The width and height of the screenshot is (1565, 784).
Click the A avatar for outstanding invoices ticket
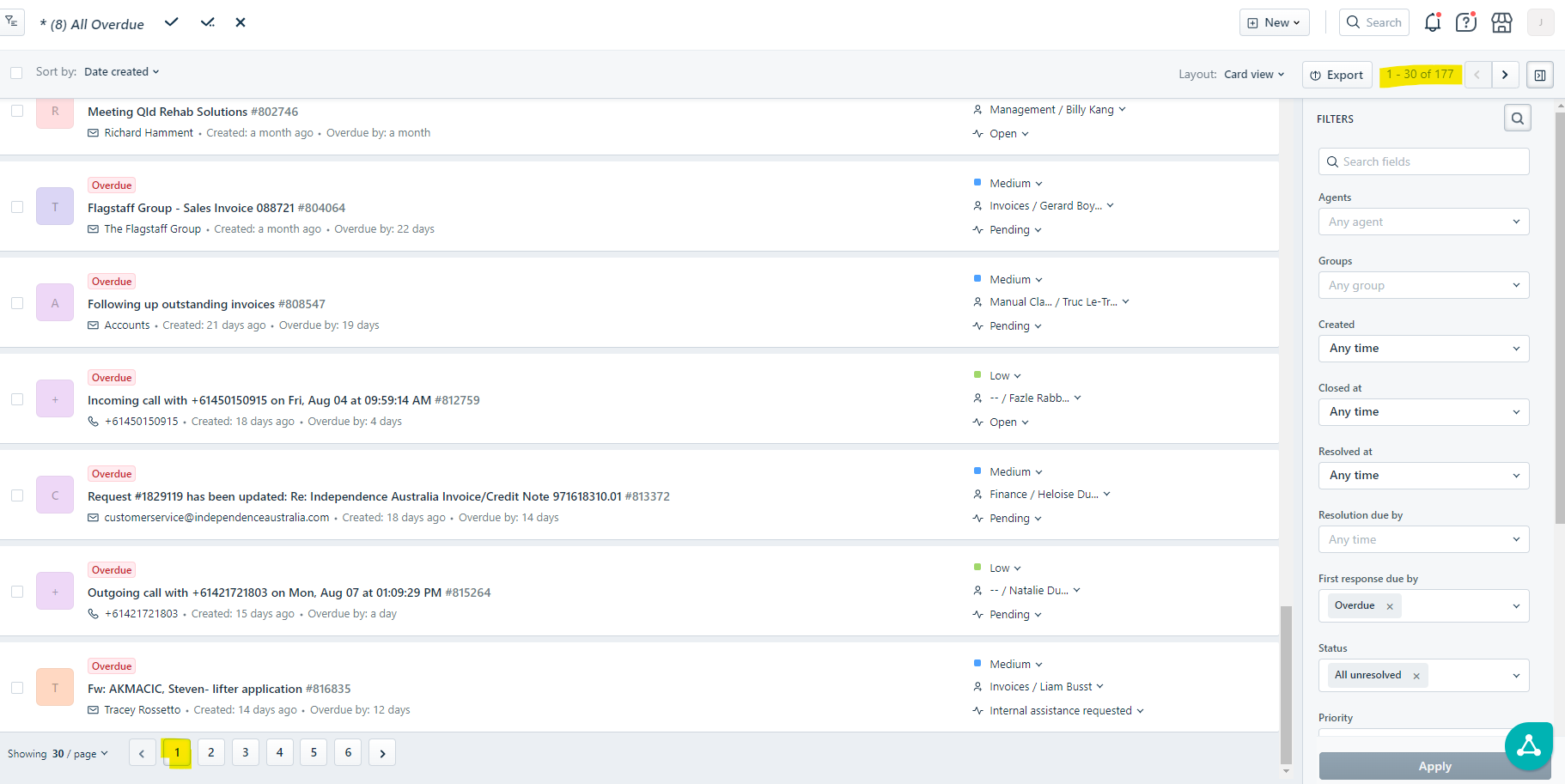click(x=55, y=303)
